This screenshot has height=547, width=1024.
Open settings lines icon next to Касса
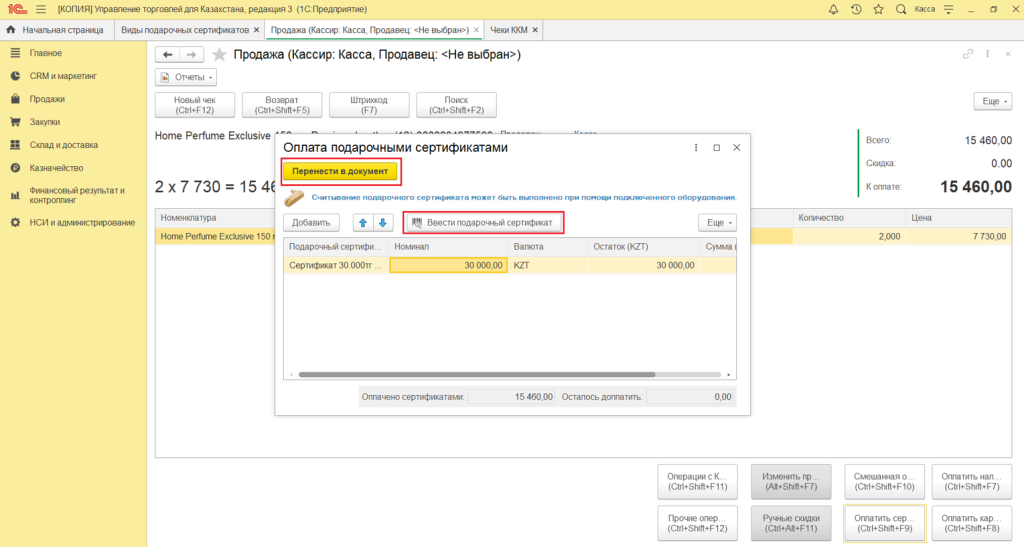tap(948, 9)
